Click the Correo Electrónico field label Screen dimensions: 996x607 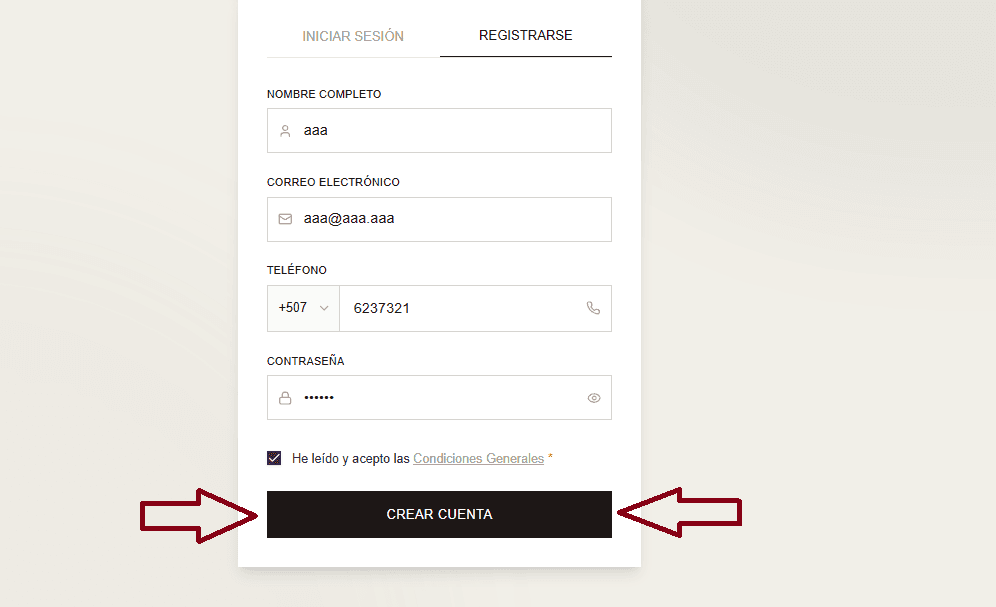click(x=333, y=182)
